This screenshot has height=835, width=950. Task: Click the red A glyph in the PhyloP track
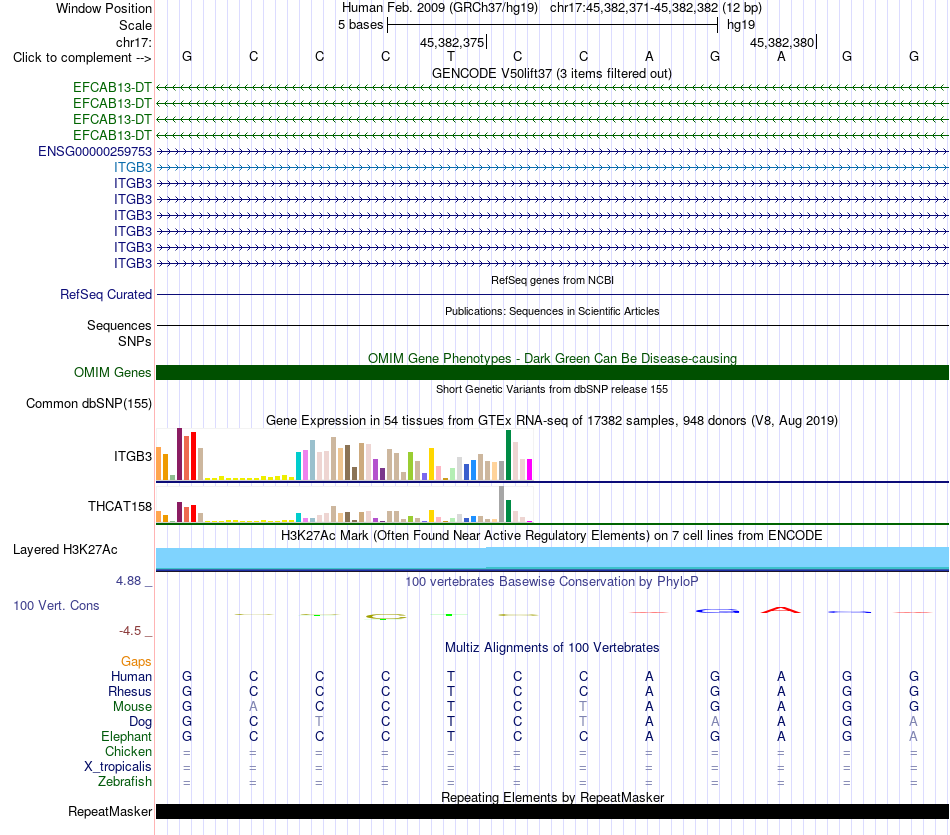point(781,610)
